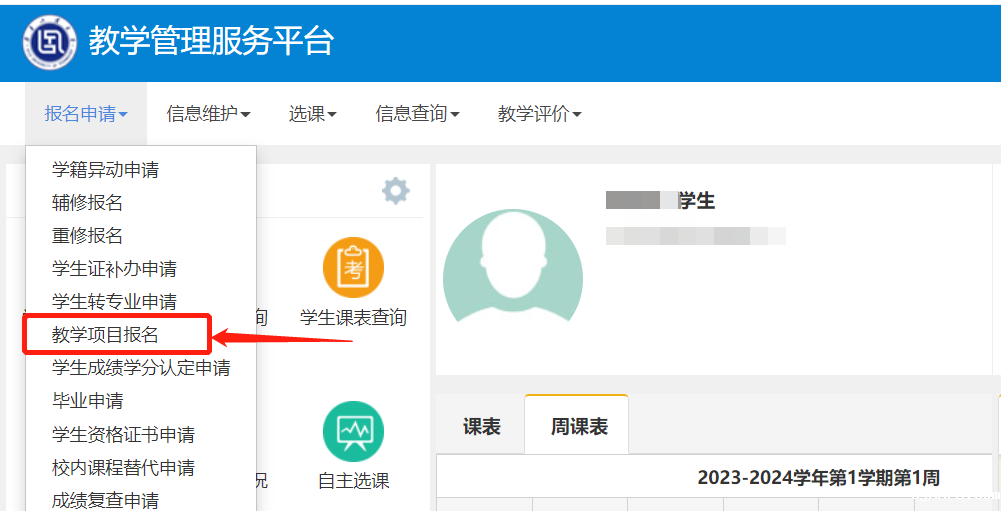Open the 教学评价 dropdown menu
The width and height of the screenshot is (1001, 511).
click(x=539, y=114)
